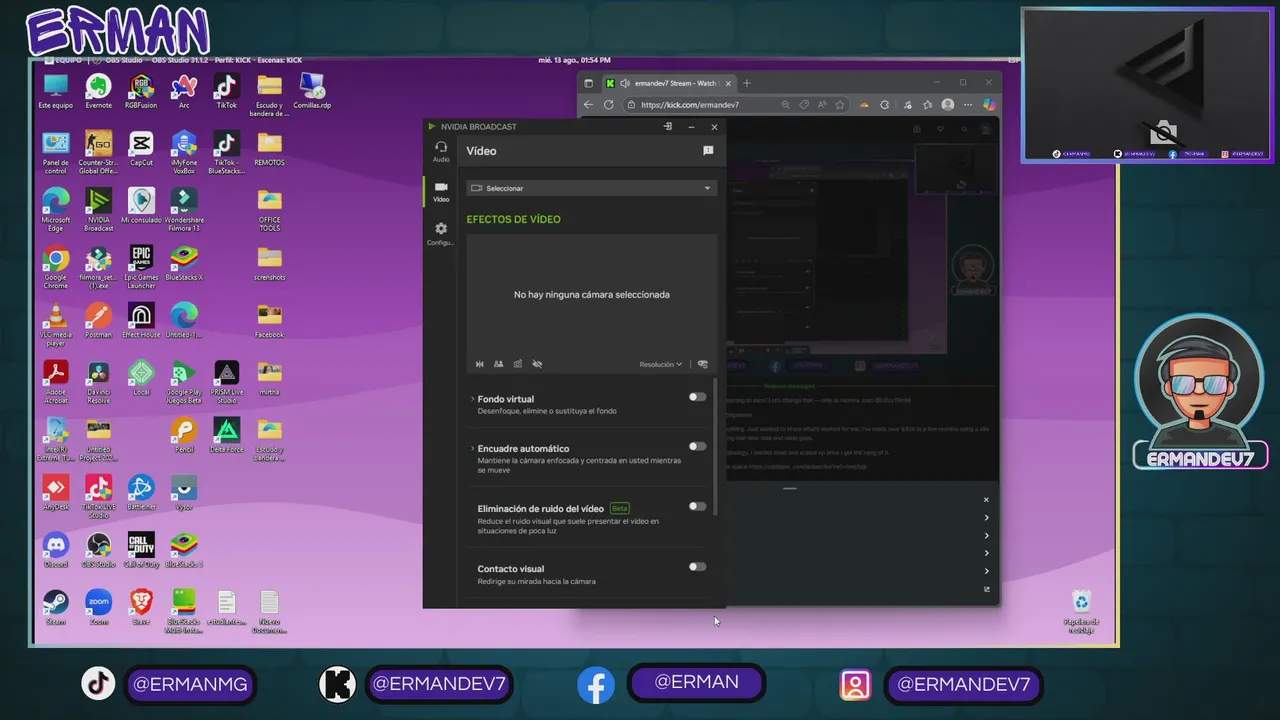Open the AnyDesk desktop shortcut
Viewport: 1280px width, 720px height.
[x=55, y=493]
